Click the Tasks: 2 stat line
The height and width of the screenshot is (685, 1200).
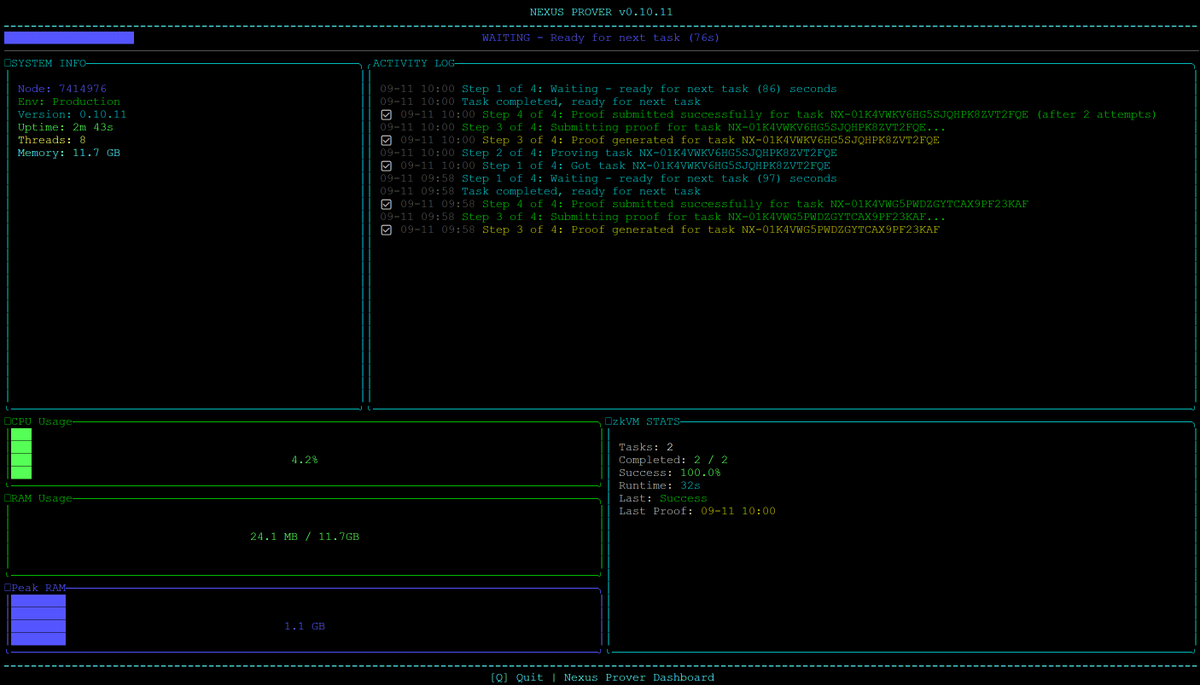click(x=646, y=447)
